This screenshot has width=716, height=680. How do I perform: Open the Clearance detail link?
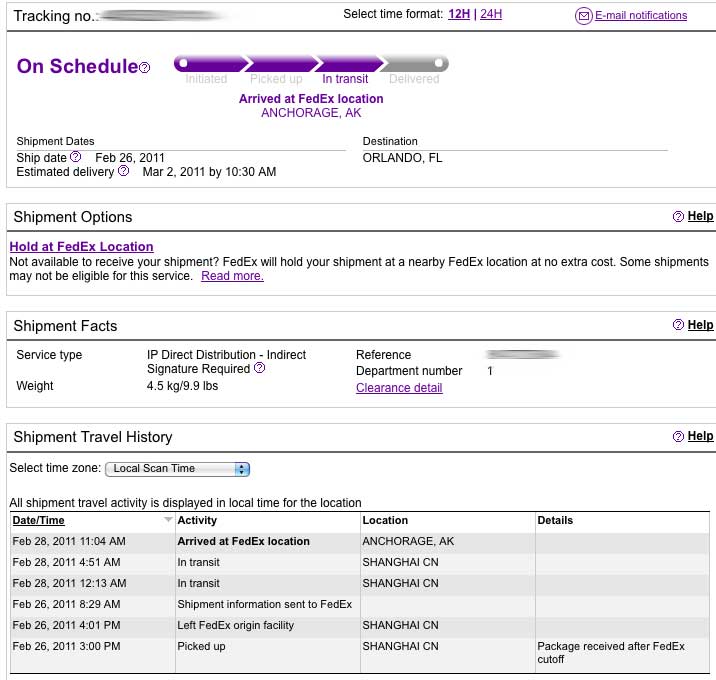[x=399, y=388]
